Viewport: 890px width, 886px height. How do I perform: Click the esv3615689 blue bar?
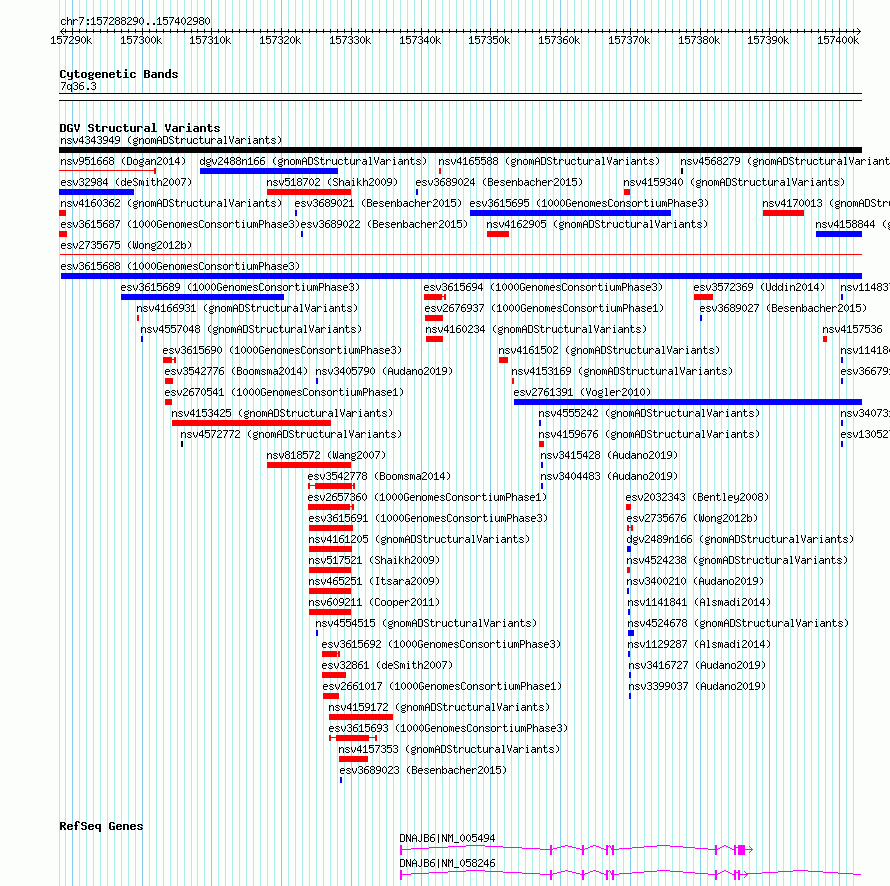pos(202,297)
